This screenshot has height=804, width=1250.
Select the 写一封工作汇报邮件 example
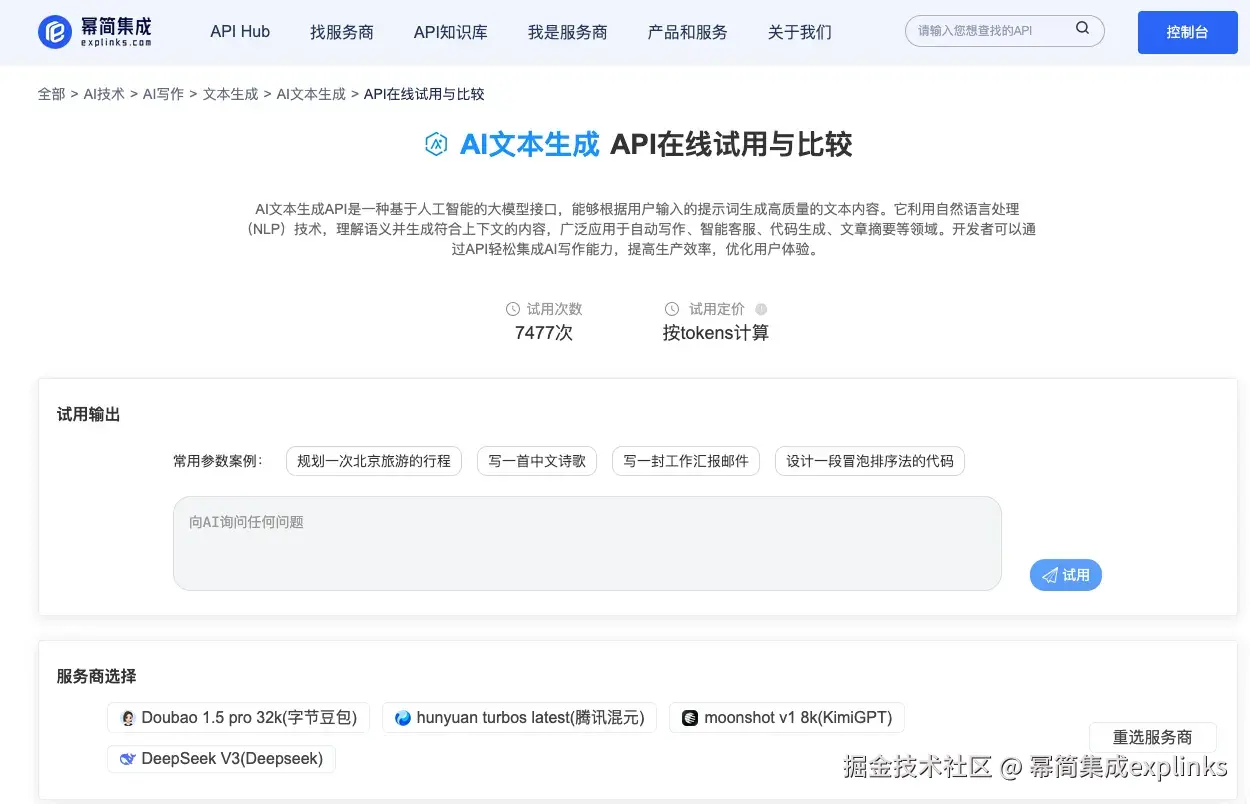(686, 461)
